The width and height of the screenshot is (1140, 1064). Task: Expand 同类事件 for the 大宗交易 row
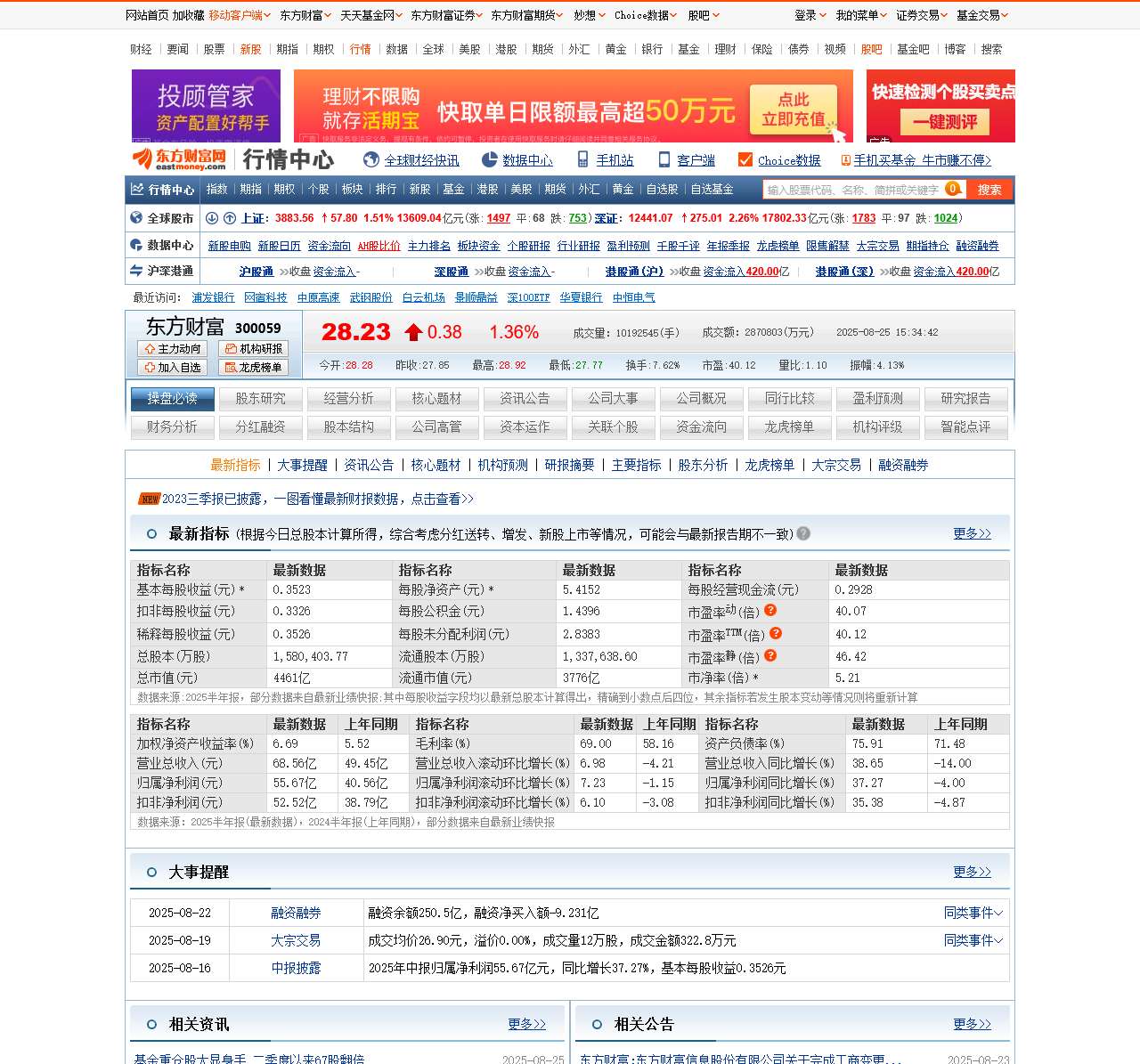tap(973, 940)
